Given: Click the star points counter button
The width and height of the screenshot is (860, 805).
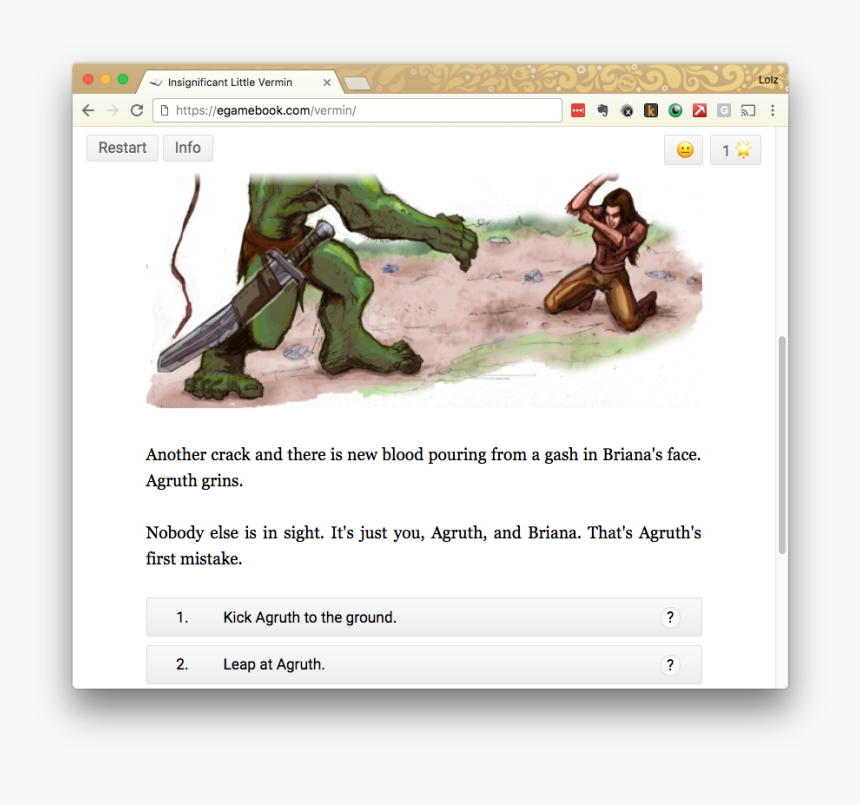Looking at the screenshot, I should (x=735, y=150).
